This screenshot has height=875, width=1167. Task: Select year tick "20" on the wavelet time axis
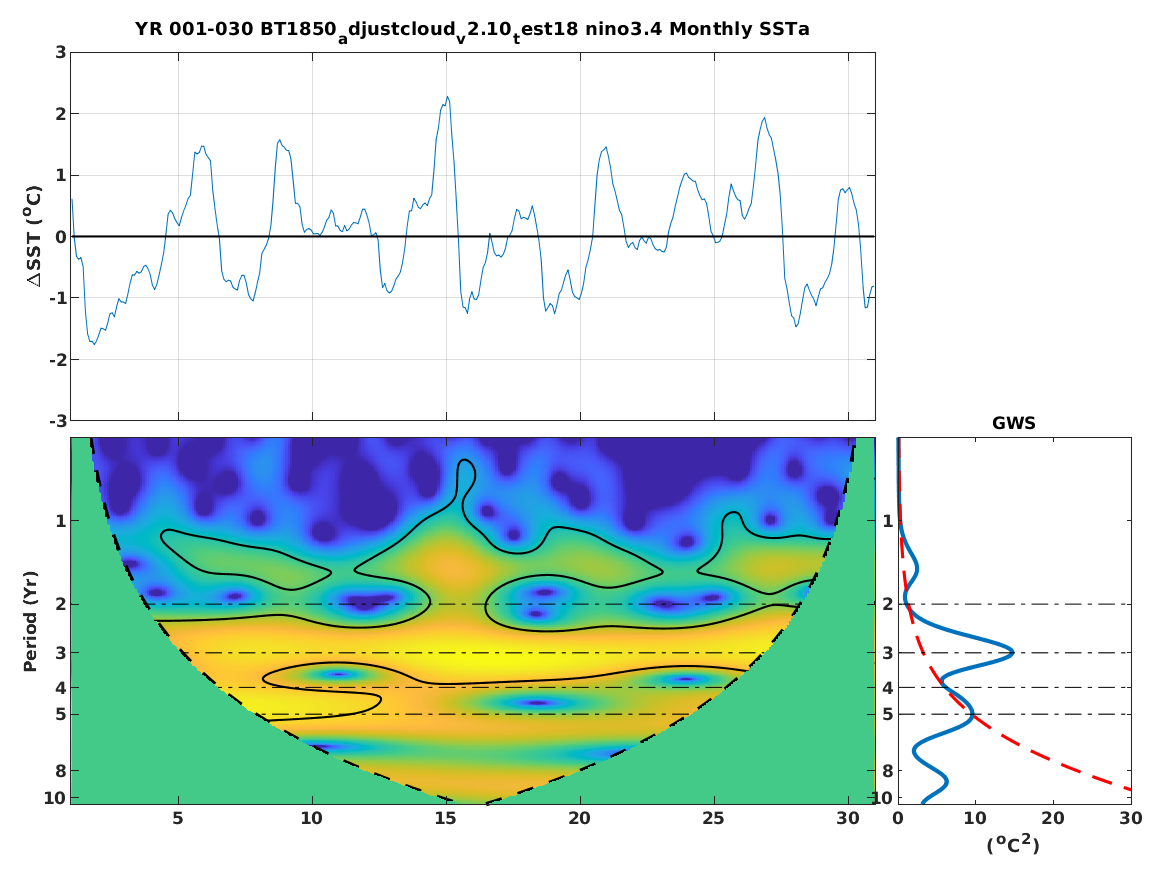pyautogui.click(x=580, y=818)
